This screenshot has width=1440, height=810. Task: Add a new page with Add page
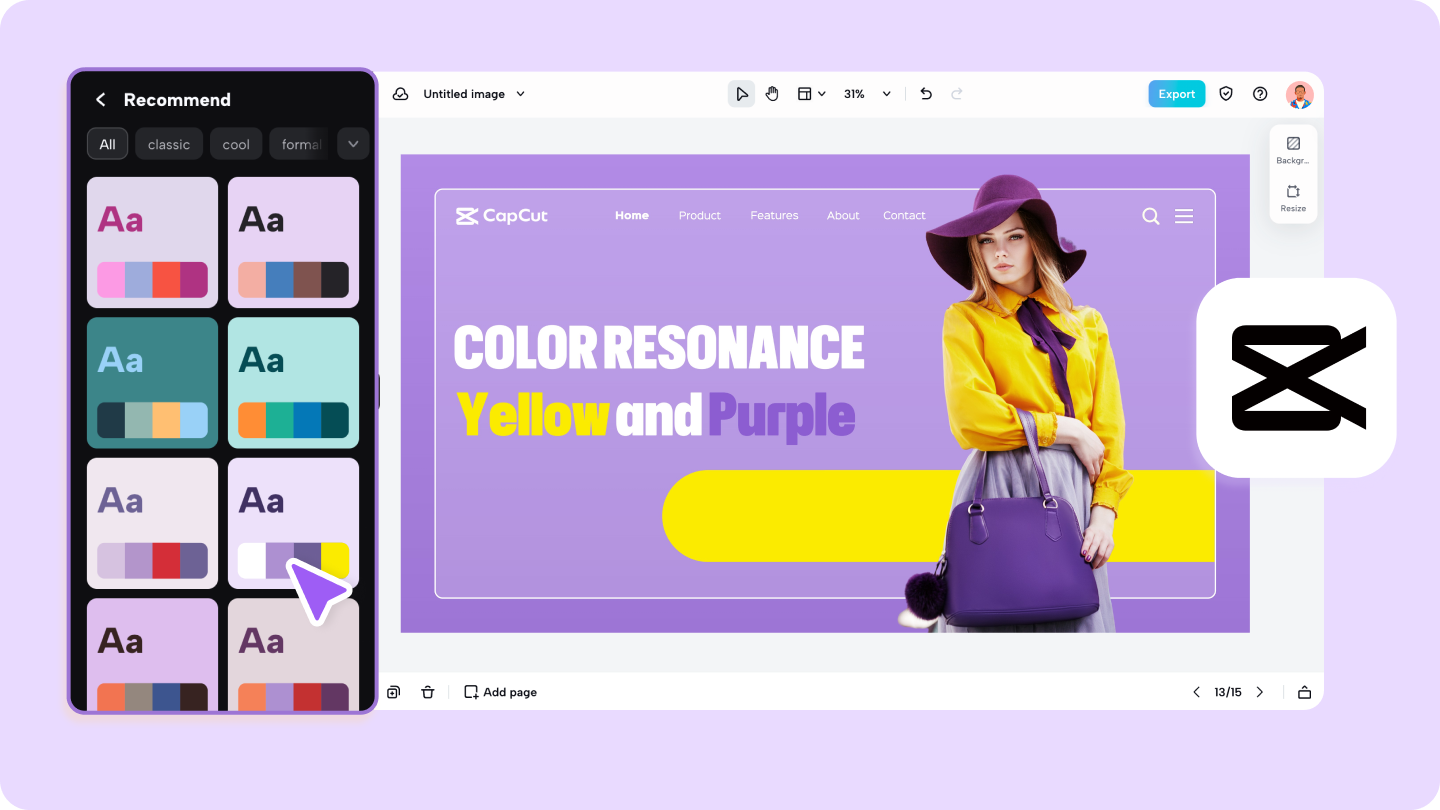(500, 691)
